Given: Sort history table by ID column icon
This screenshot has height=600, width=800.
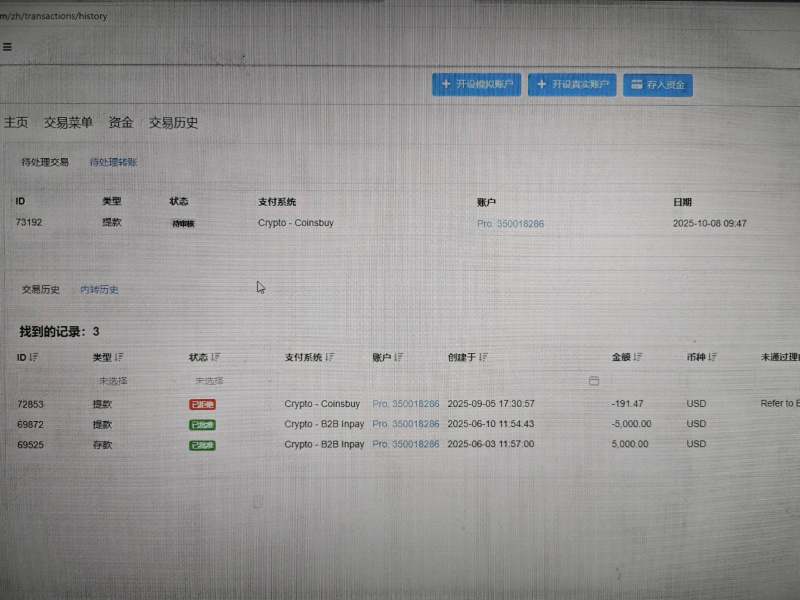Looking at the screenshot, I should point(34,357).
